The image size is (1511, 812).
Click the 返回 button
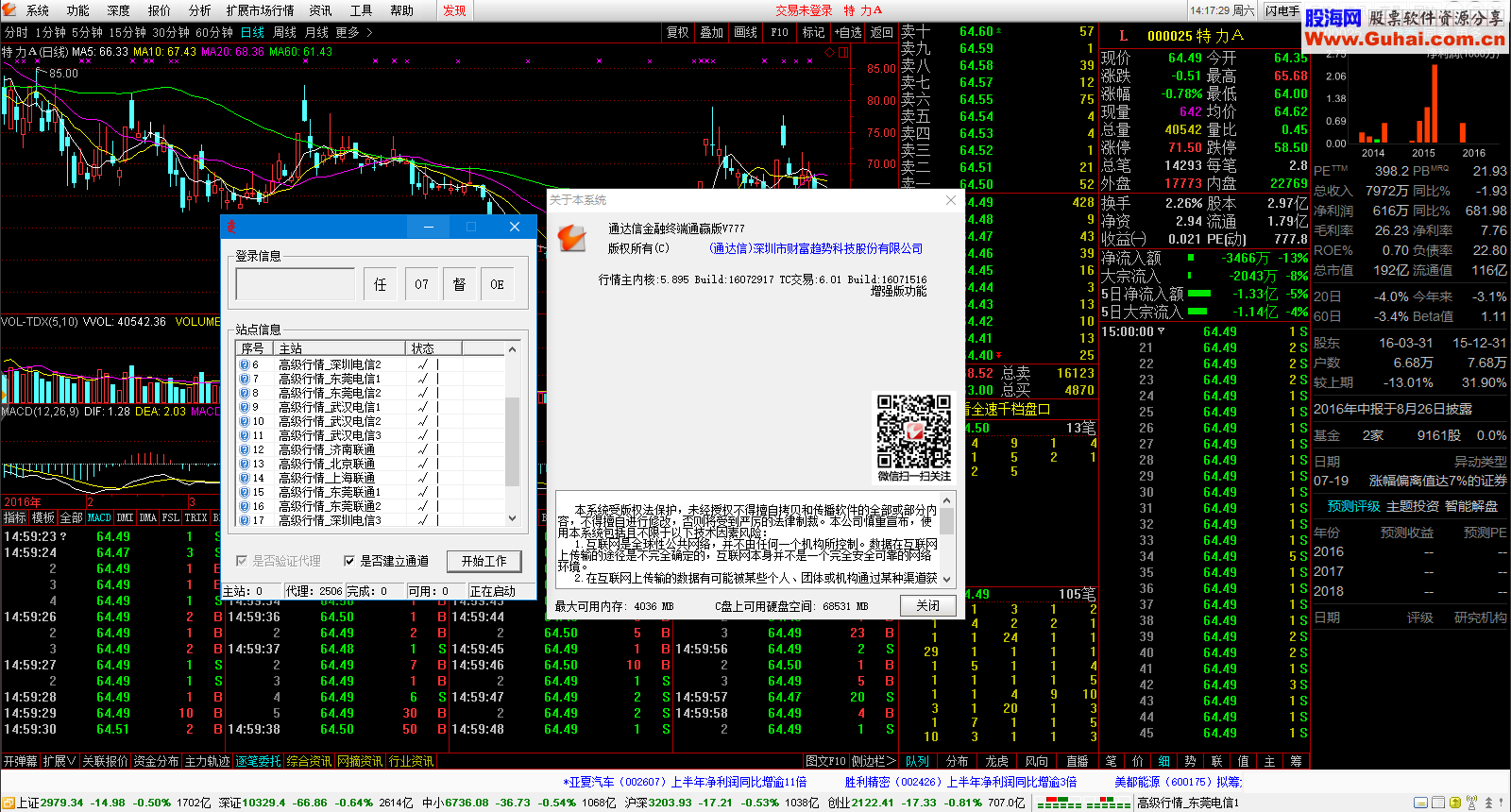(881, 32)
